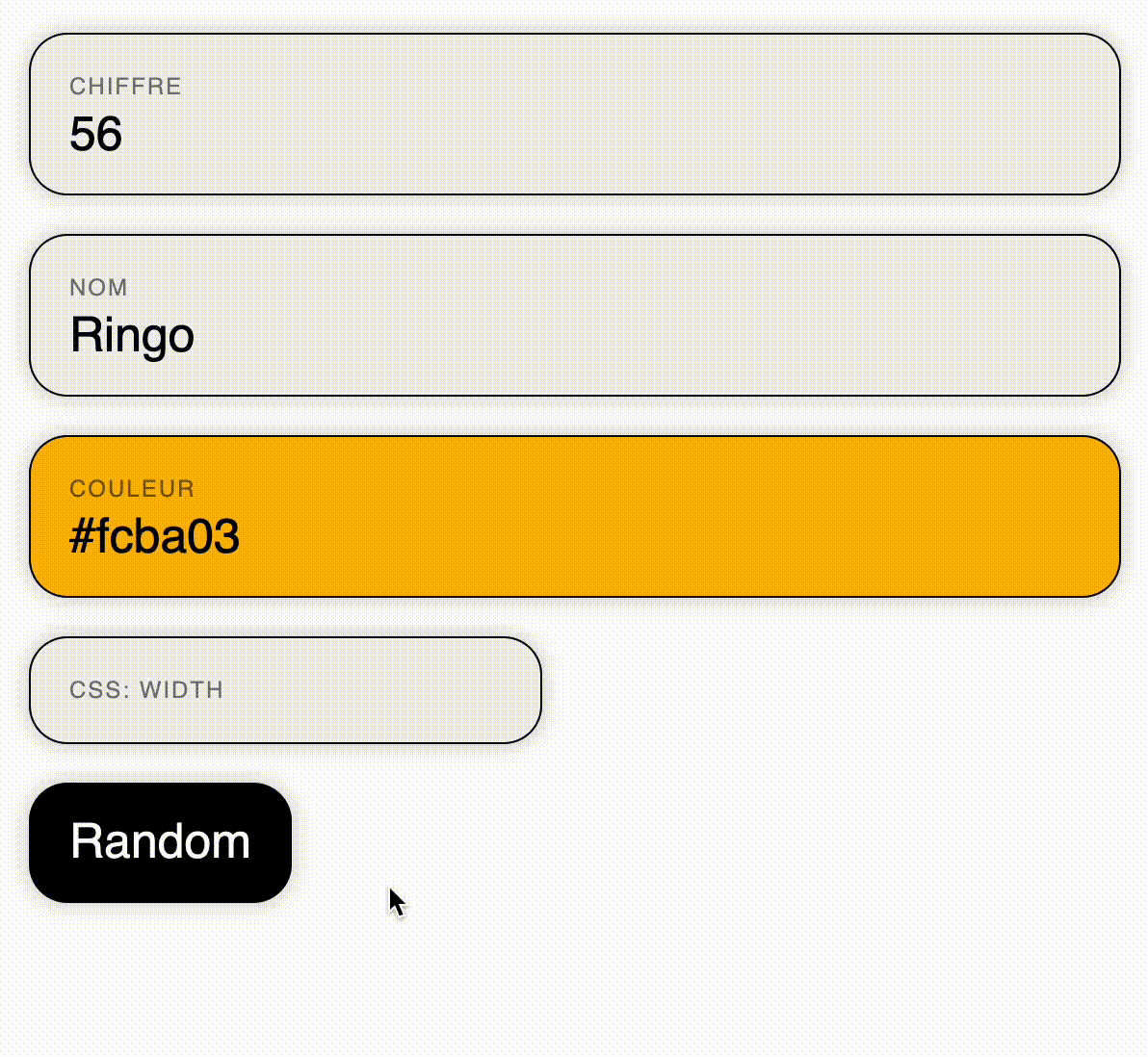Click the NOM label
Viewport: 1148px width, 1057px height.
[x=98, y=288]
